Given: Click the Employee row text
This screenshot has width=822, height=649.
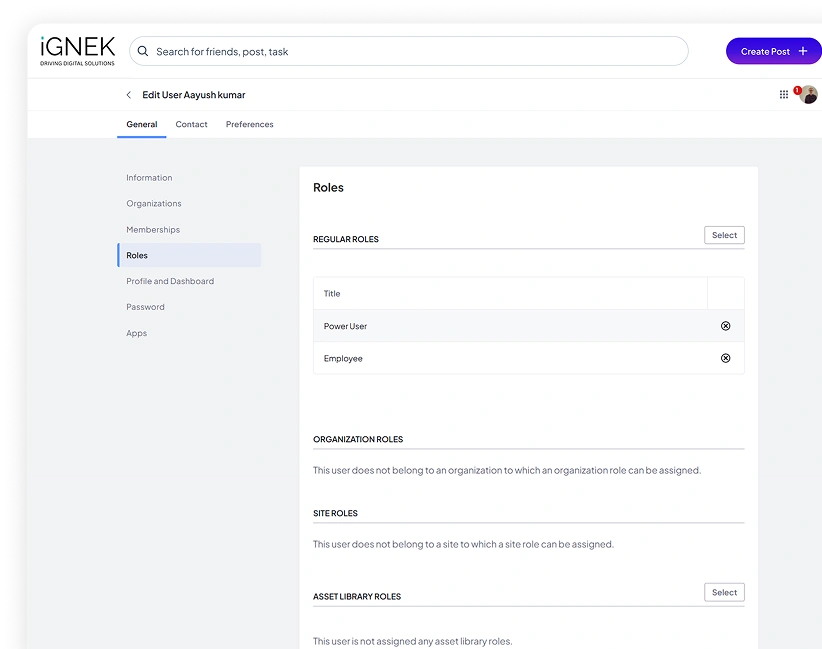Looking at the screenshot, I should pyautogui.click(x=343, y=359).
